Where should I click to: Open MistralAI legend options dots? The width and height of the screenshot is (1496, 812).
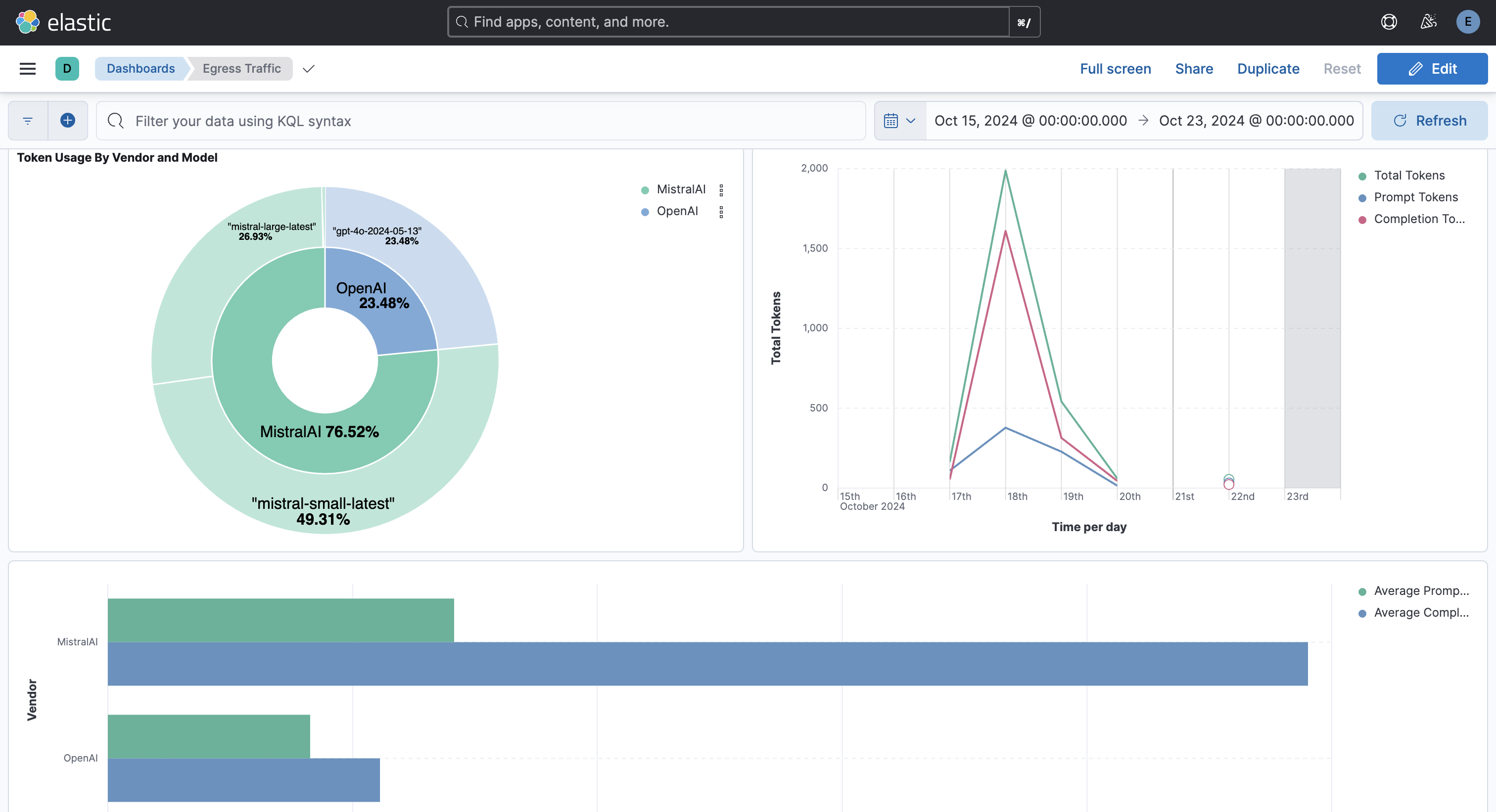721,190
